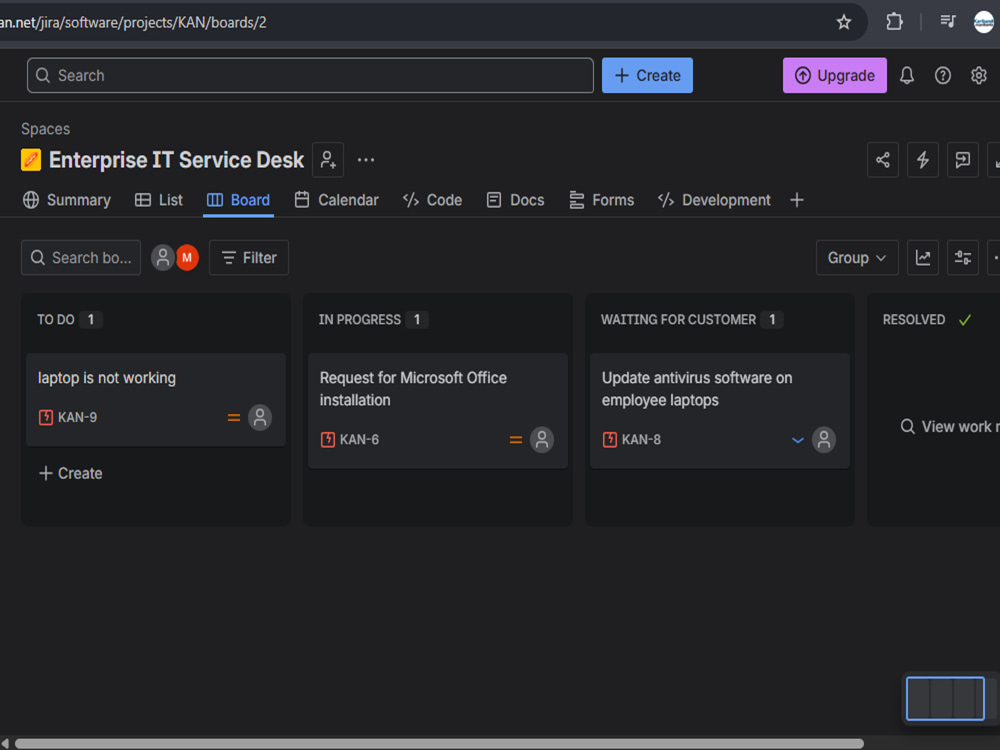Viewport: 1000px width, 750px height.
Task: Open the project more actions ellipsis
Action: 365,159
